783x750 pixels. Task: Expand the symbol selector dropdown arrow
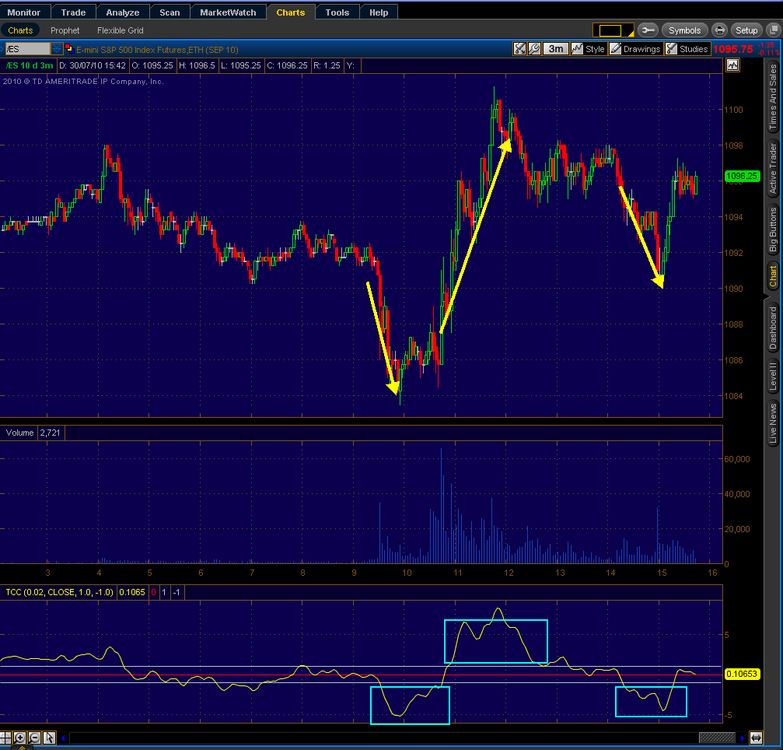tap(57, 49)
